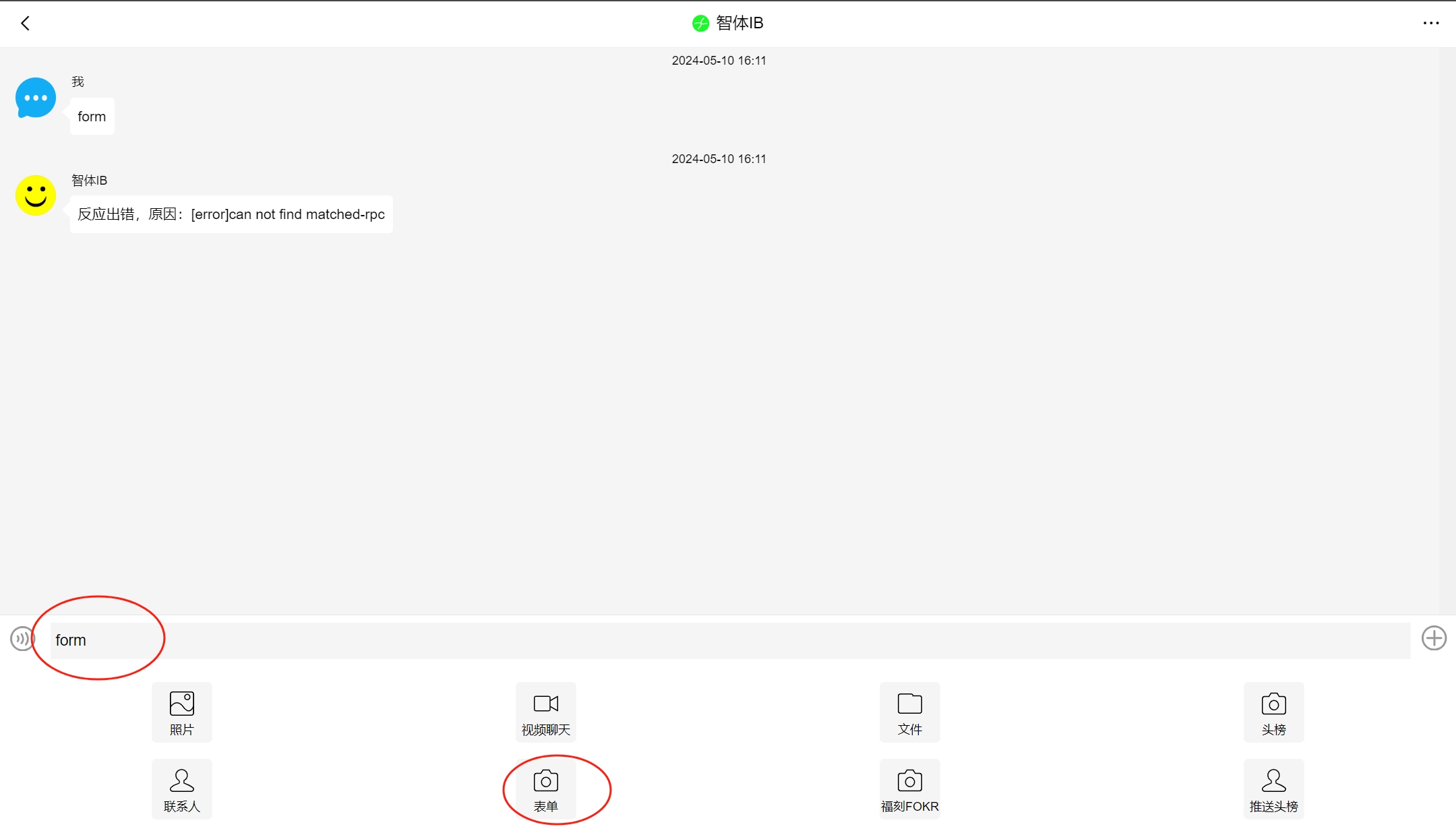Click the back navigation arrow
The width and height of the screenshot is (1456, 835).
pyautogui.click(x=25, y=22)
